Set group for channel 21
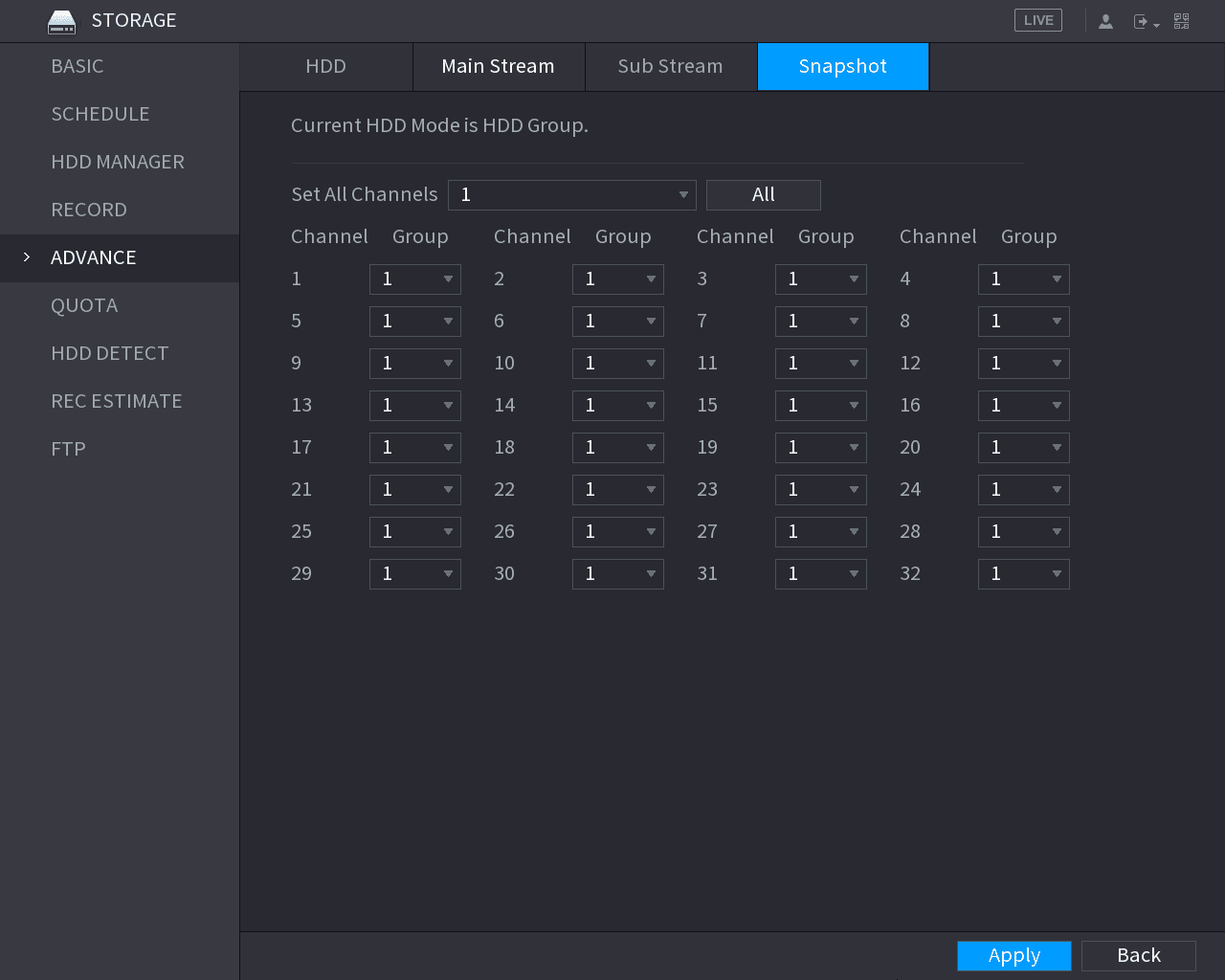 415,489
